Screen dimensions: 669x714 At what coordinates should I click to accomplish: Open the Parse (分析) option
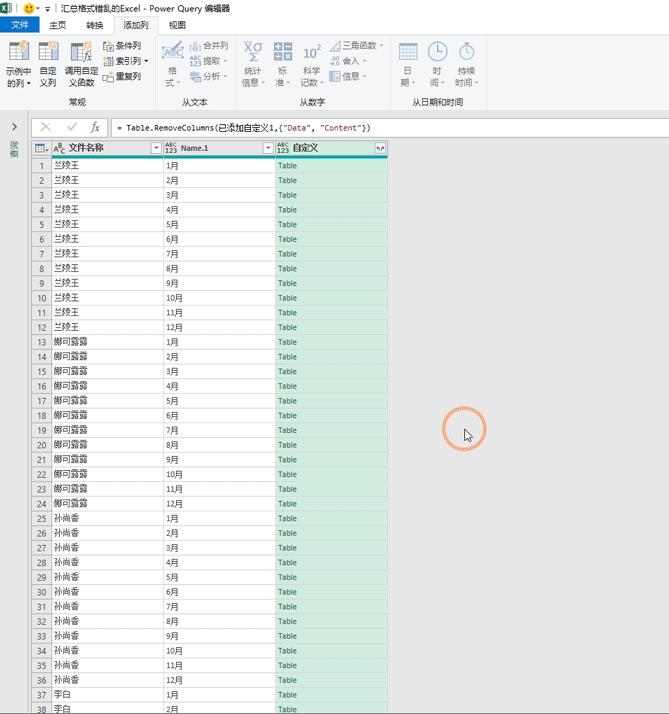[x=209, y=76]
